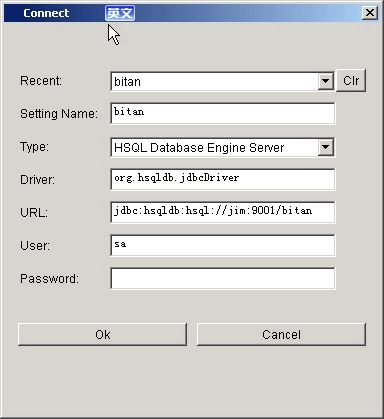Image resolution: width=384 pixels, height=419 pixels.
Task: Close the Connect dialog window
Action: coord(370,13)
